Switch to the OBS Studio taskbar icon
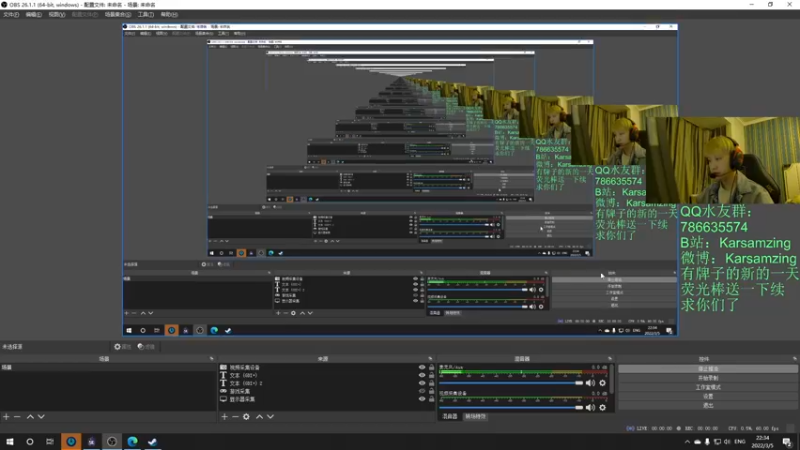 tap(112, 442)
